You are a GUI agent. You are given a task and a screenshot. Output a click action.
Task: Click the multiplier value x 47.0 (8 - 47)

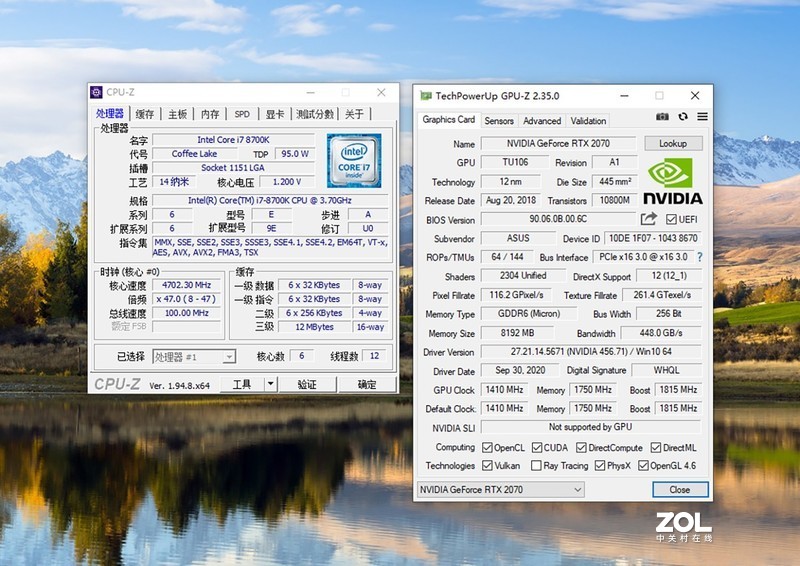click(187, 299)
